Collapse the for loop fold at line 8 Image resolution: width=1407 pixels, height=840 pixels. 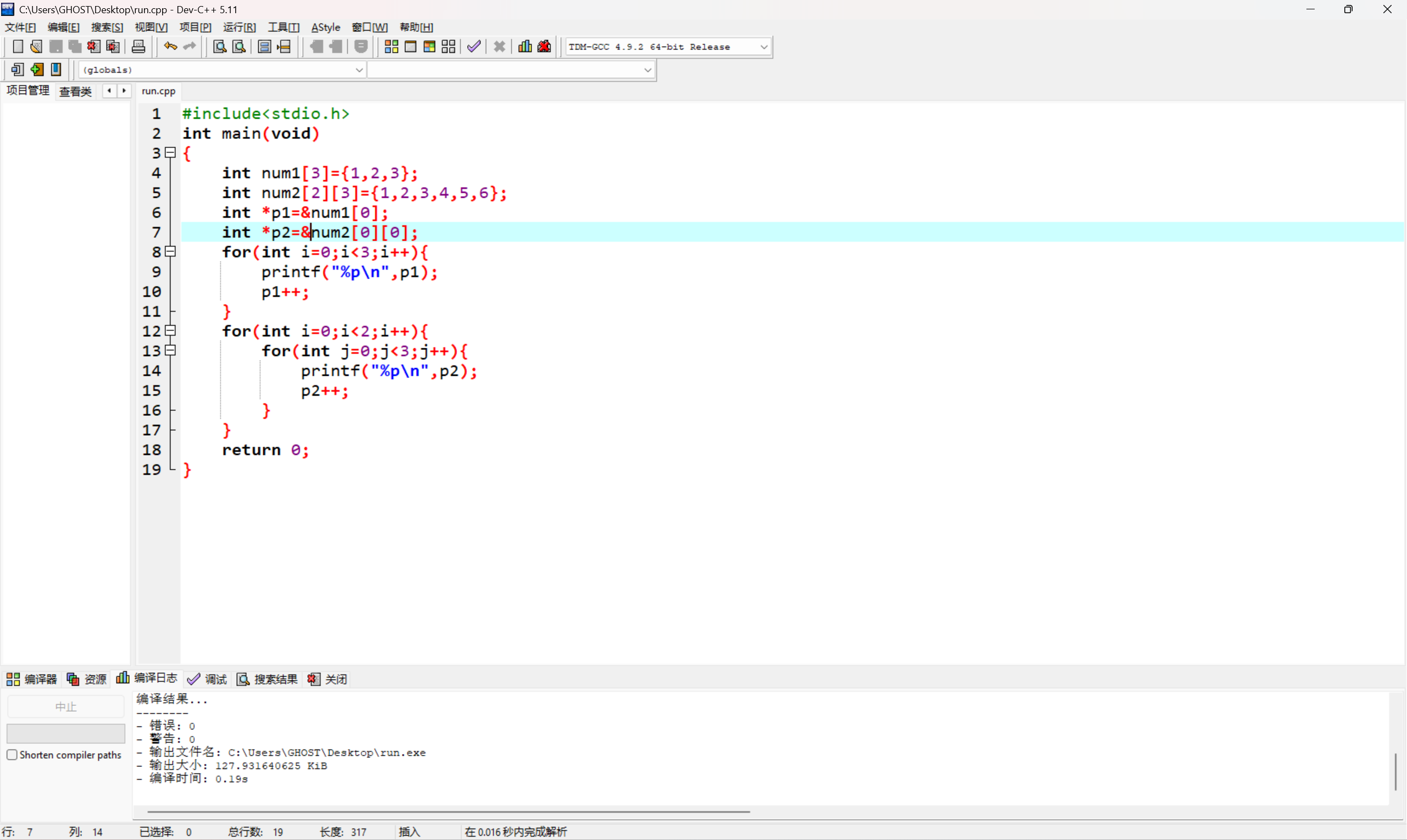[170, 251]
